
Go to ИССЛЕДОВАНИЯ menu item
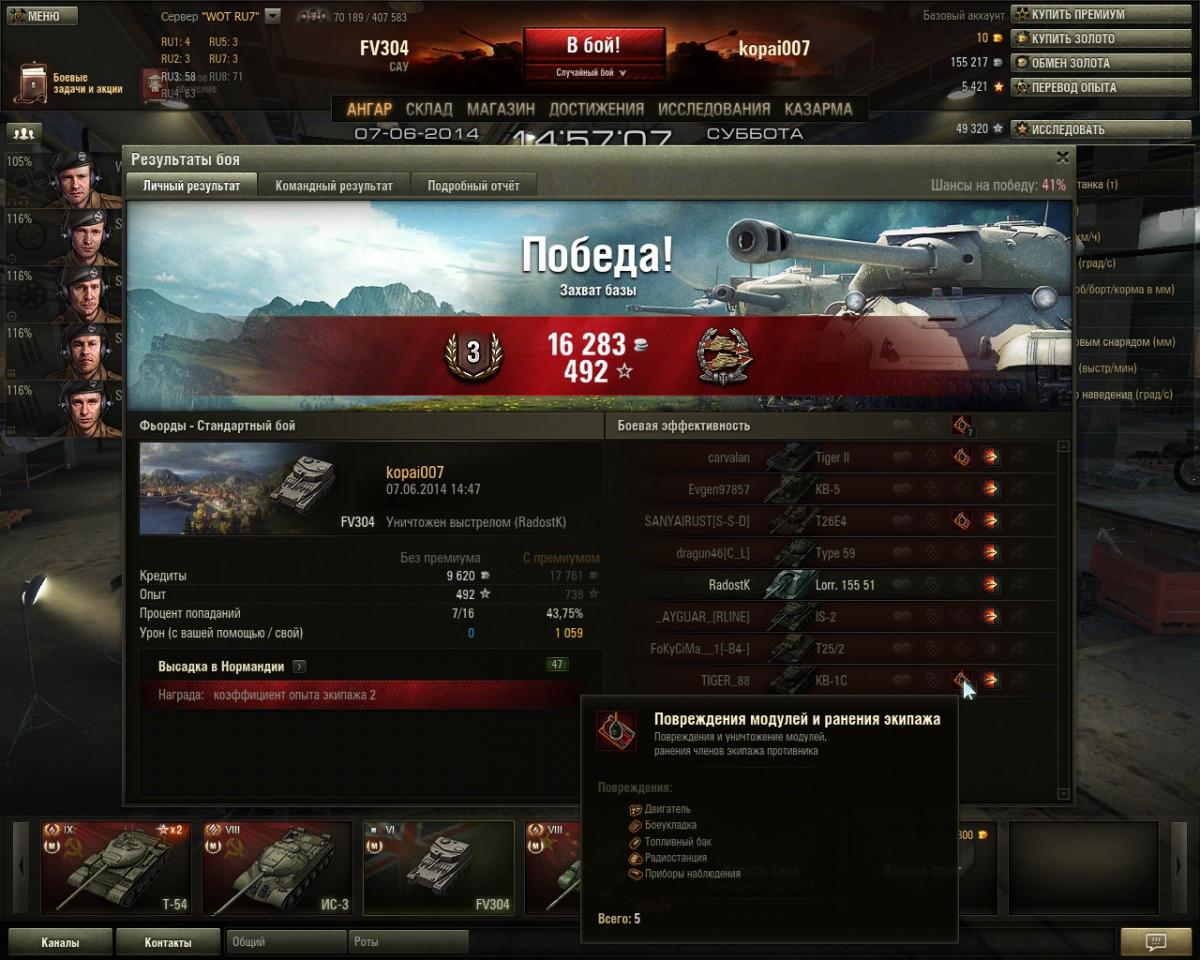(x=714, y=109)
